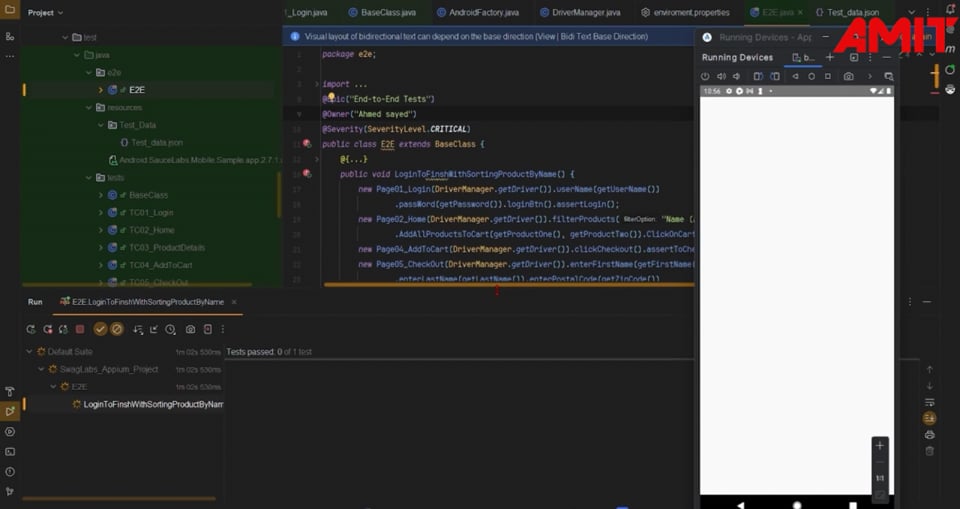Switch to Test_data.json editor tab
The image size is (960, 509).
(x=847, y=12)
